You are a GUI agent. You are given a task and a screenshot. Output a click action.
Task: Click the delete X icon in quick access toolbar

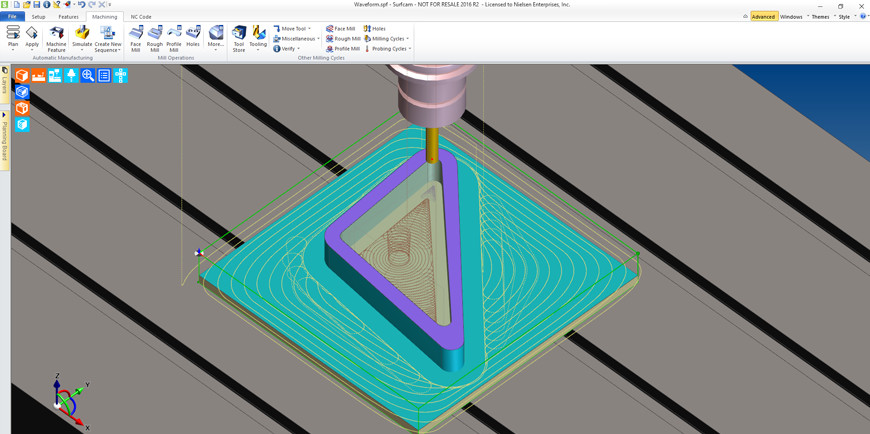point(102,4)
